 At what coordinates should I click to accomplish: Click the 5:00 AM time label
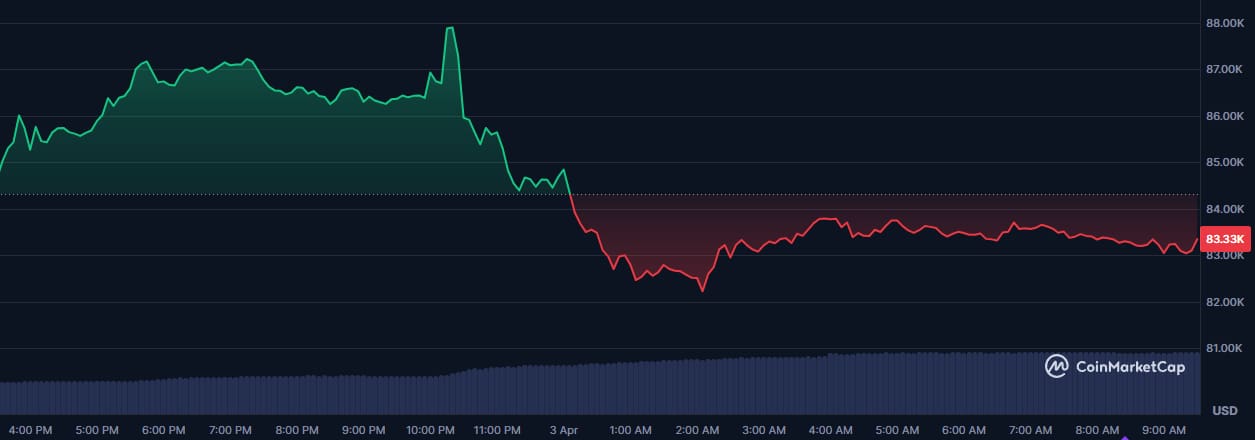coord(898,430)
